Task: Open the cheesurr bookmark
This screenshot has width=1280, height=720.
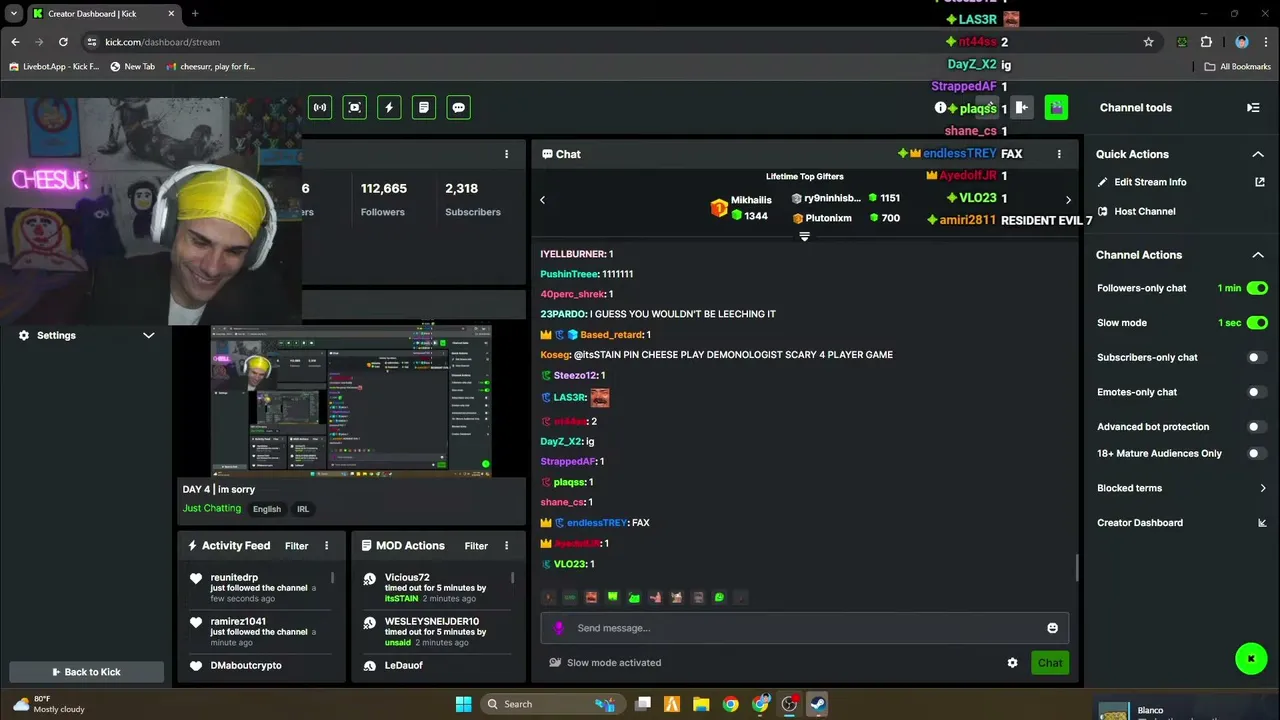Action: (x=211, y=67)
